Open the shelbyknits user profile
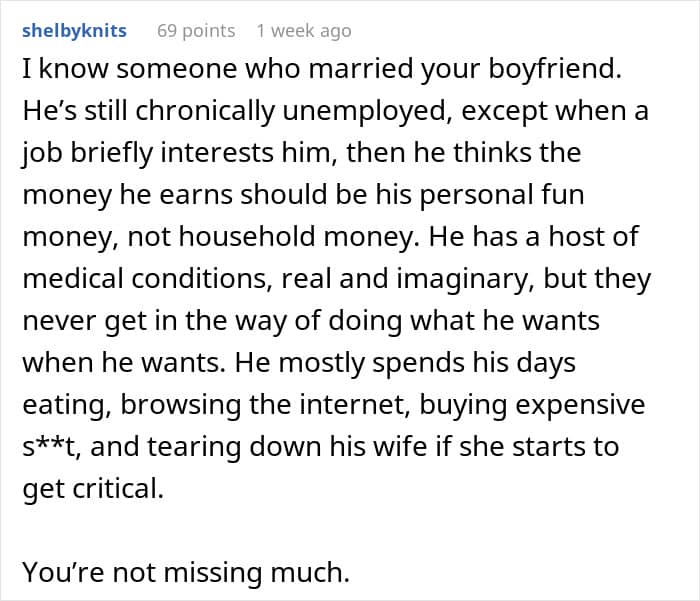 (x=74, y=31)
